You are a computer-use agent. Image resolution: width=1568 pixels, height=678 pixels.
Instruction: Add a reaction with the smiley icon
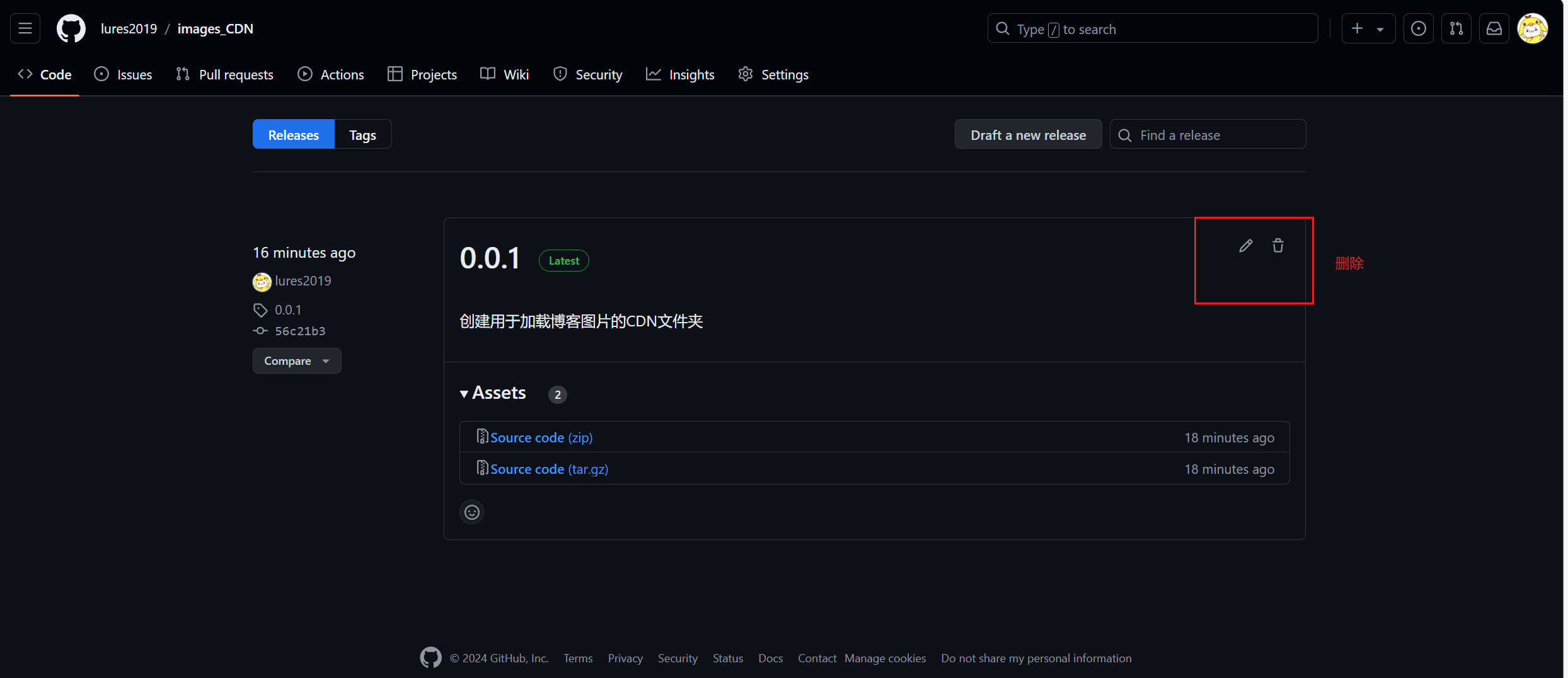click(x=472, y=512)
